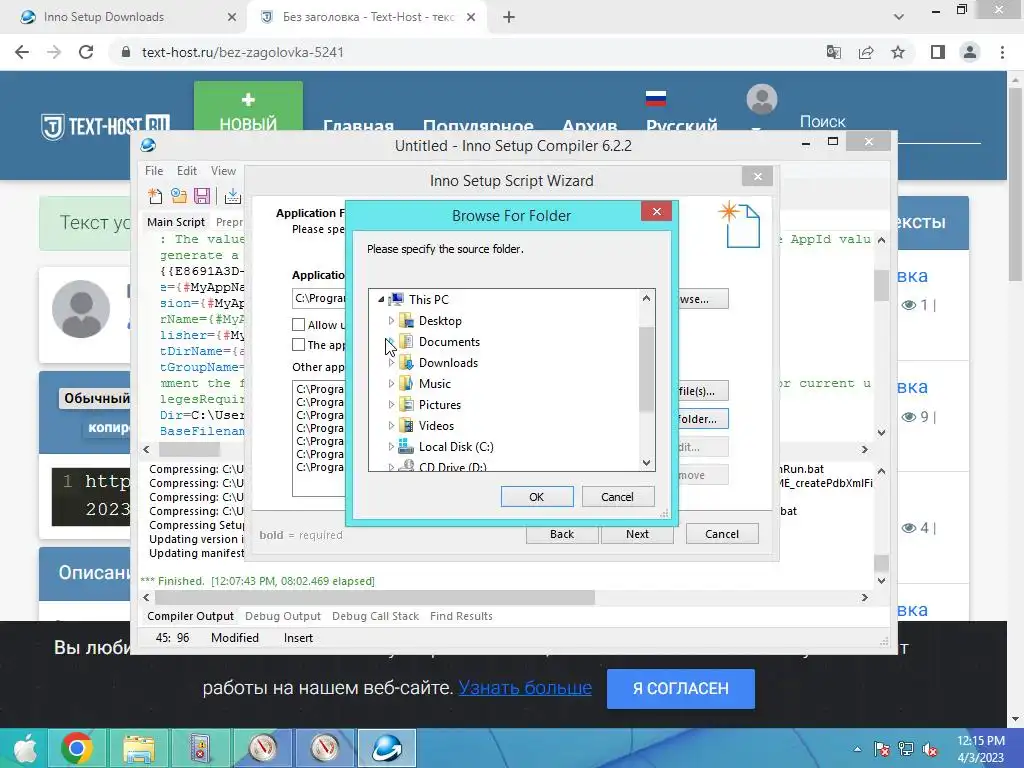
Task: Click the 'Я СОГЛАСЕН' cookie button
Action: point(680,688)
